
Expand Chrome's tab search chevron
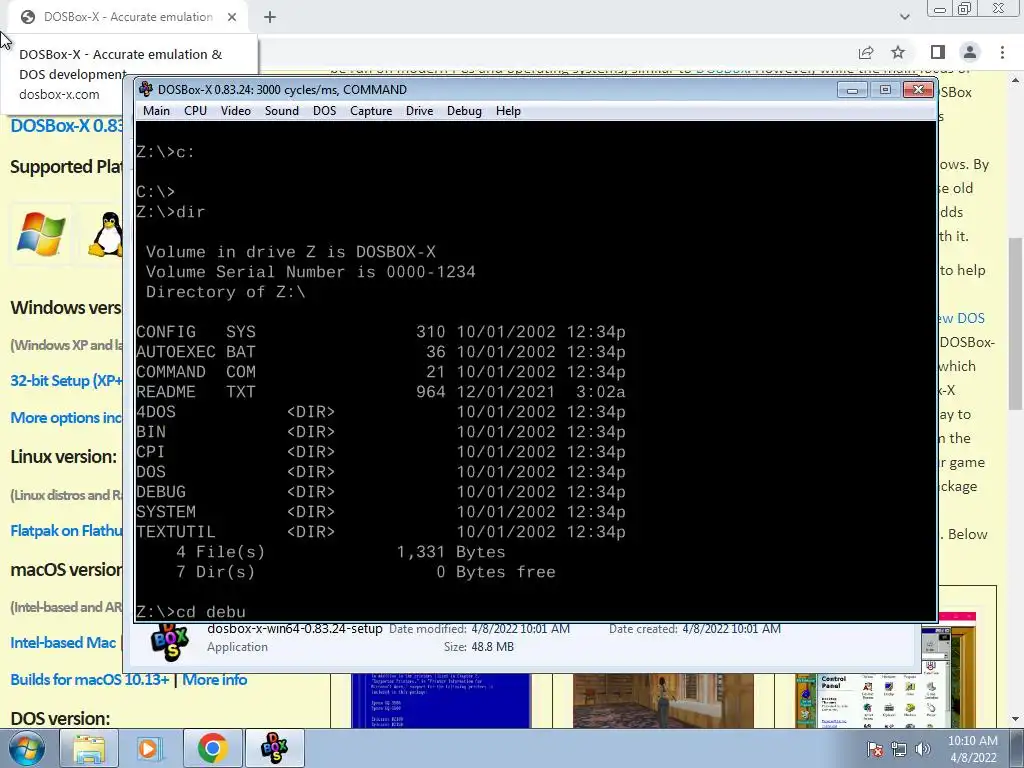click(x=904, y=17)
